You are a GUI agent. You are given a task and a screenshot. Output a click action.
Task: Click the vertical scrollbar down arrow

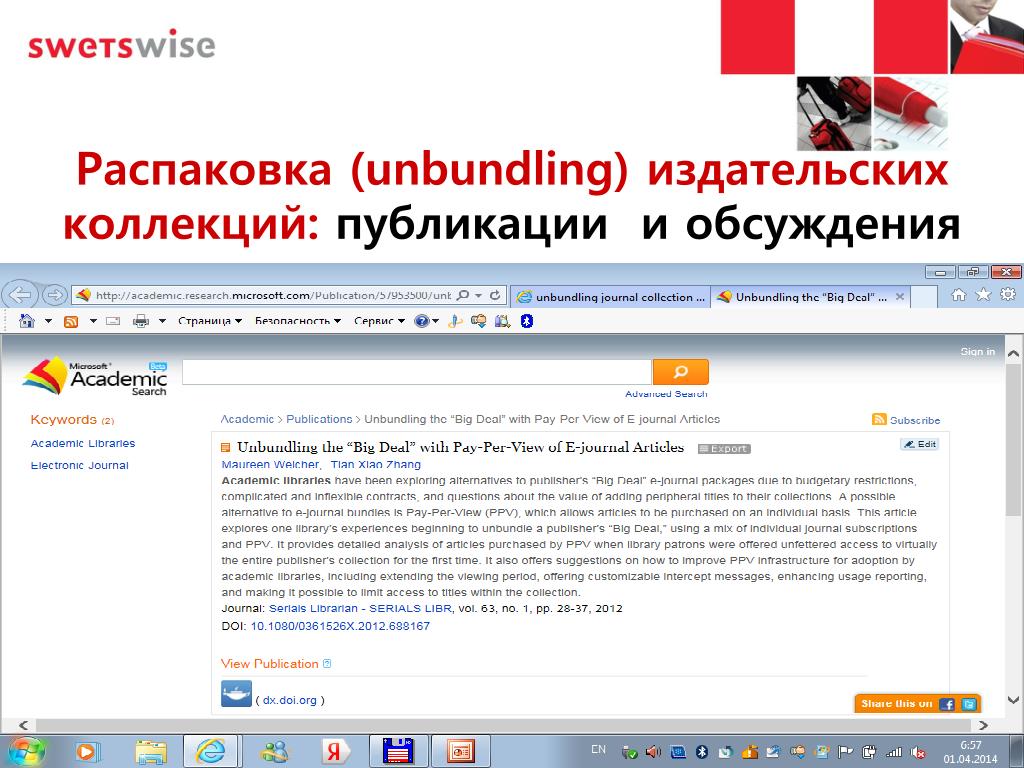(x=1014, y=700)
